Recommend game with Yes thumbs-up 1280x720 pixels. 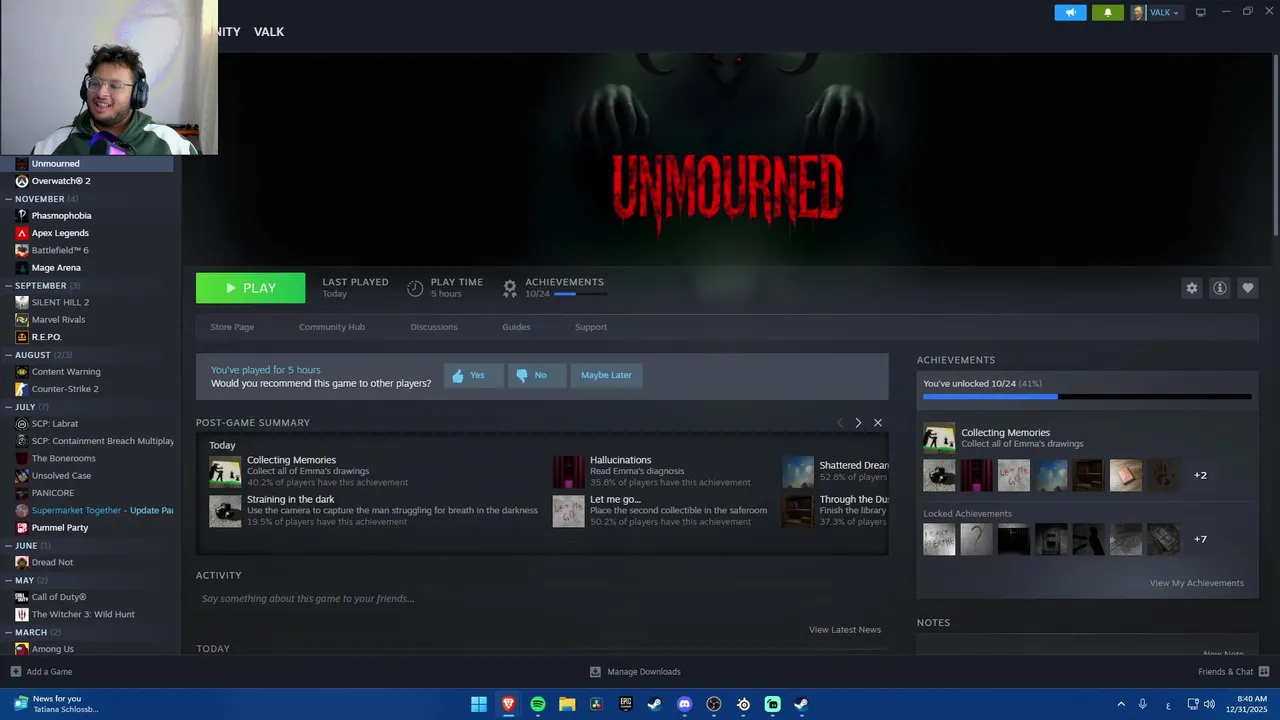tap(473, 375)
